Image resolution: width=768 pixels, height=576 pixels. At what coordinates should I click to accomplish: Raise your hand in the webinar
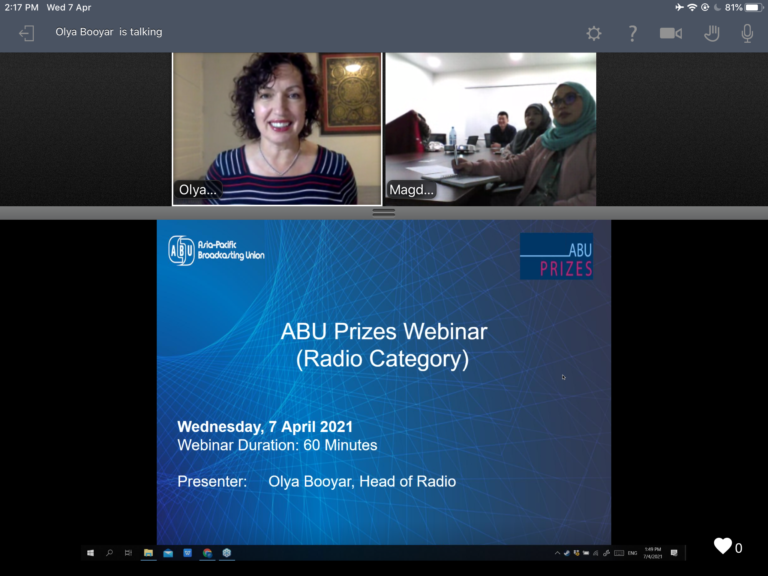[711, 33]
